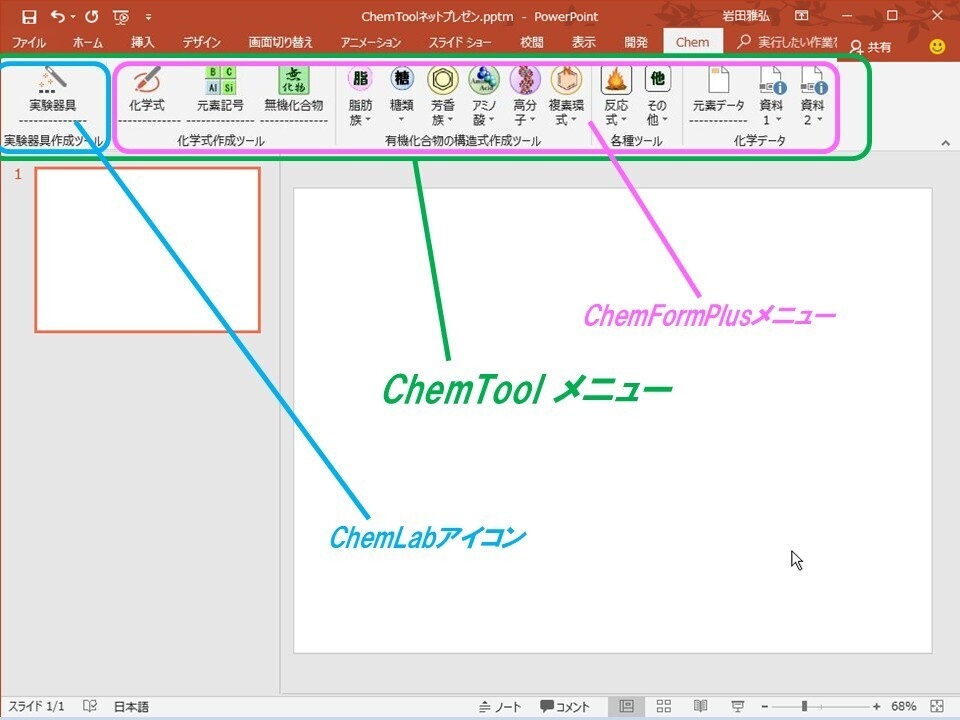Open the 反応式 reaction formula dropdown
Screen dimensions: 960x720
tap(616, 96)
